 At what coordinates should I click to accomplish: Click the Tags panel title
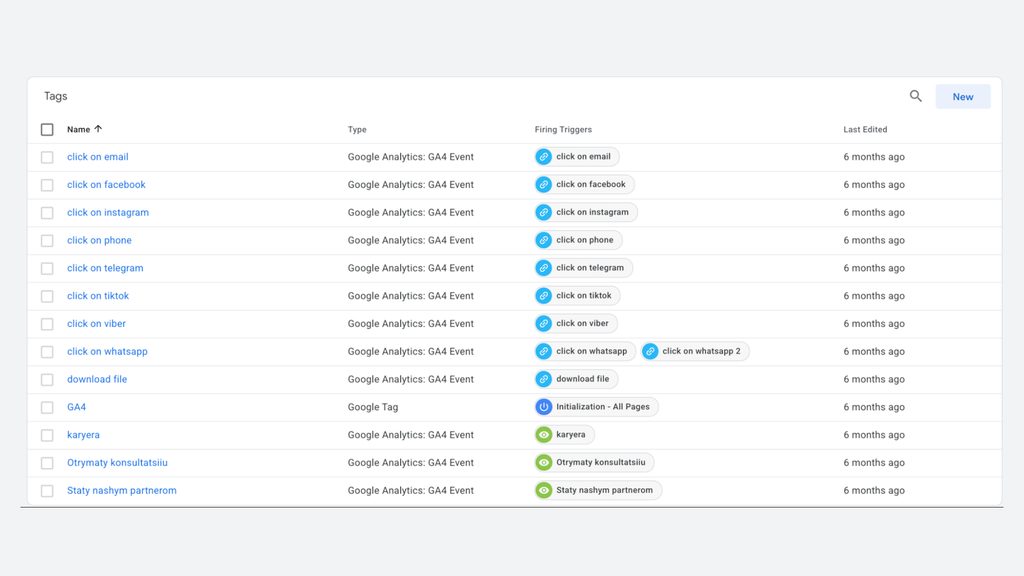56,96
